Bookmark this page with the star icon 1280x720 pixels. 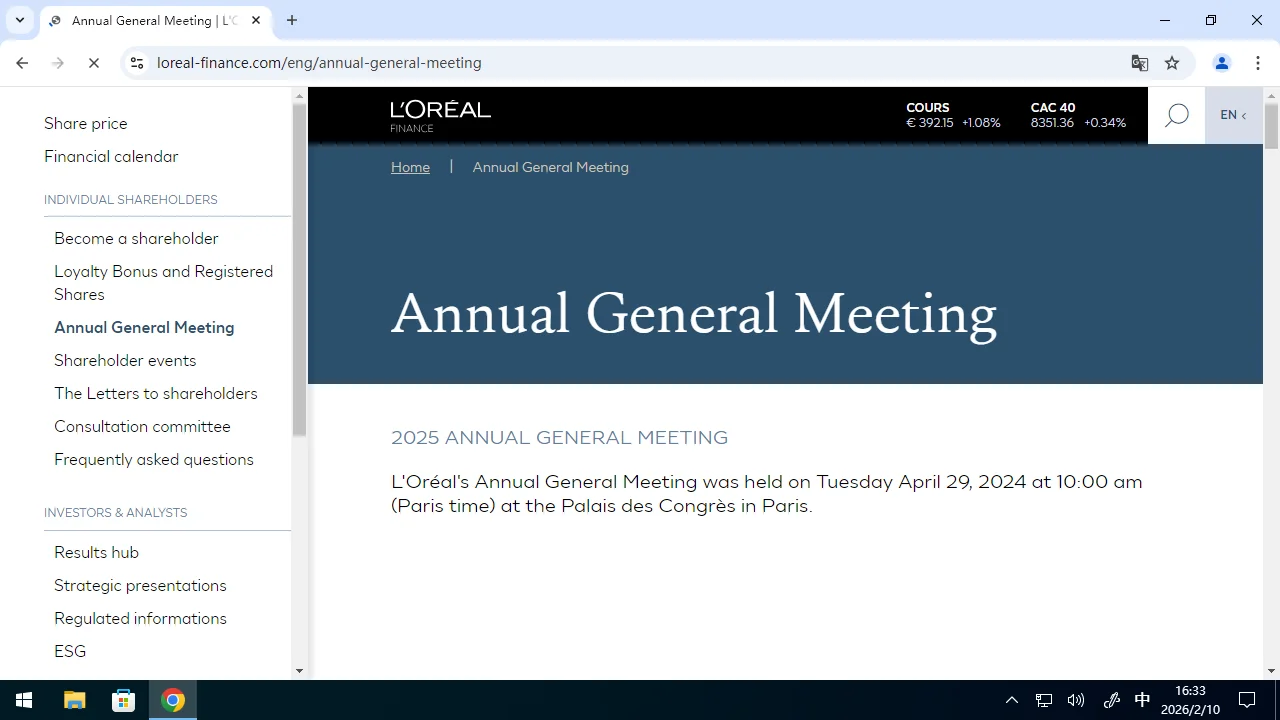1171,62
